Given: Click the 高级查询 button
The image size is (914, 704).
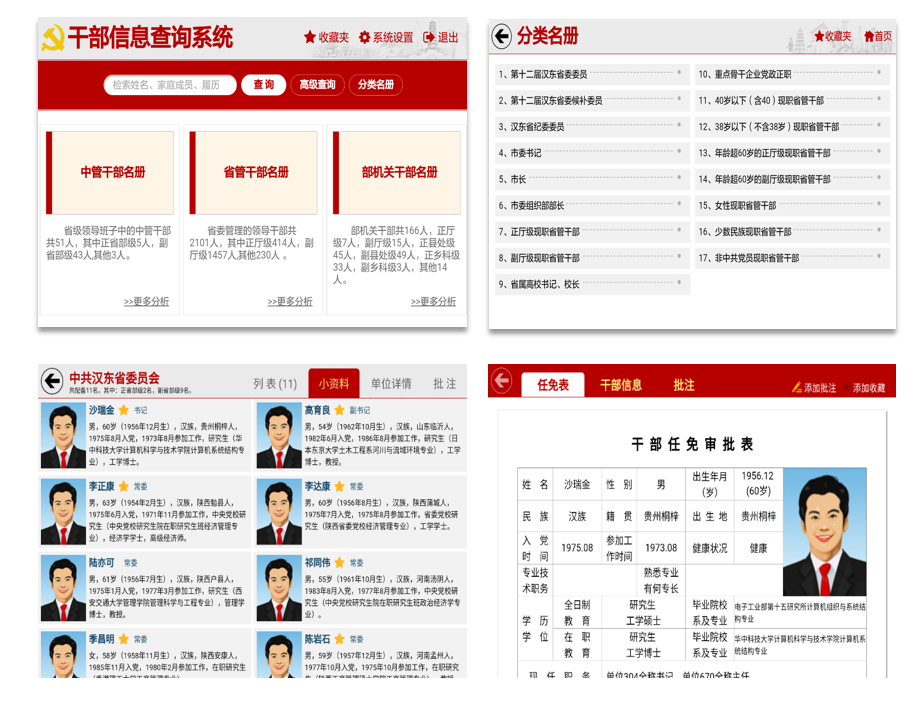Looking at the screenshot, I should [317, 85].
